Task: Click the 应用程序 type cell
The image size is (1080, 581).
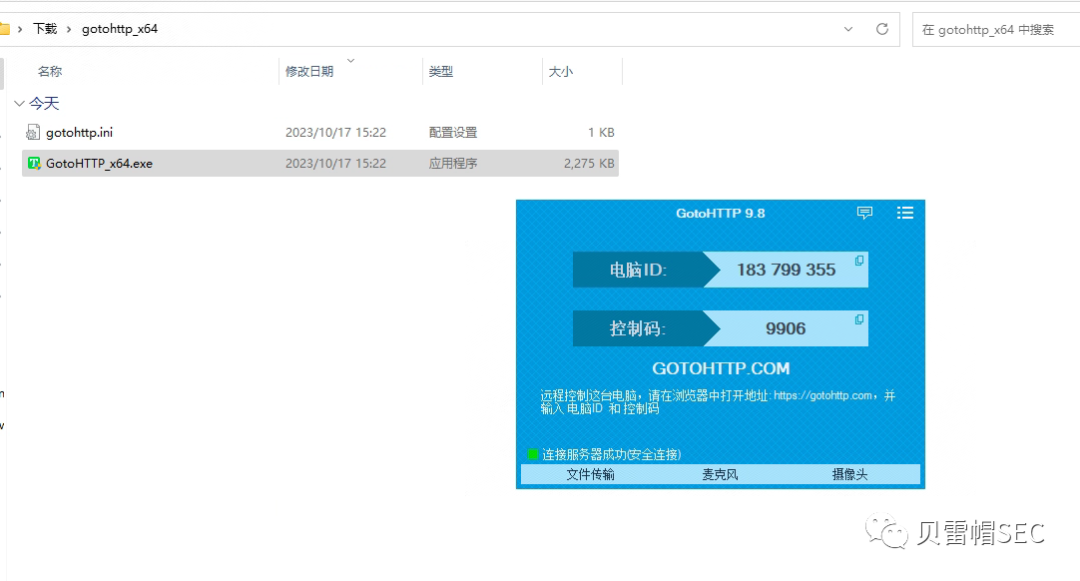Action: pyautogui.click(x=453, y=163)
